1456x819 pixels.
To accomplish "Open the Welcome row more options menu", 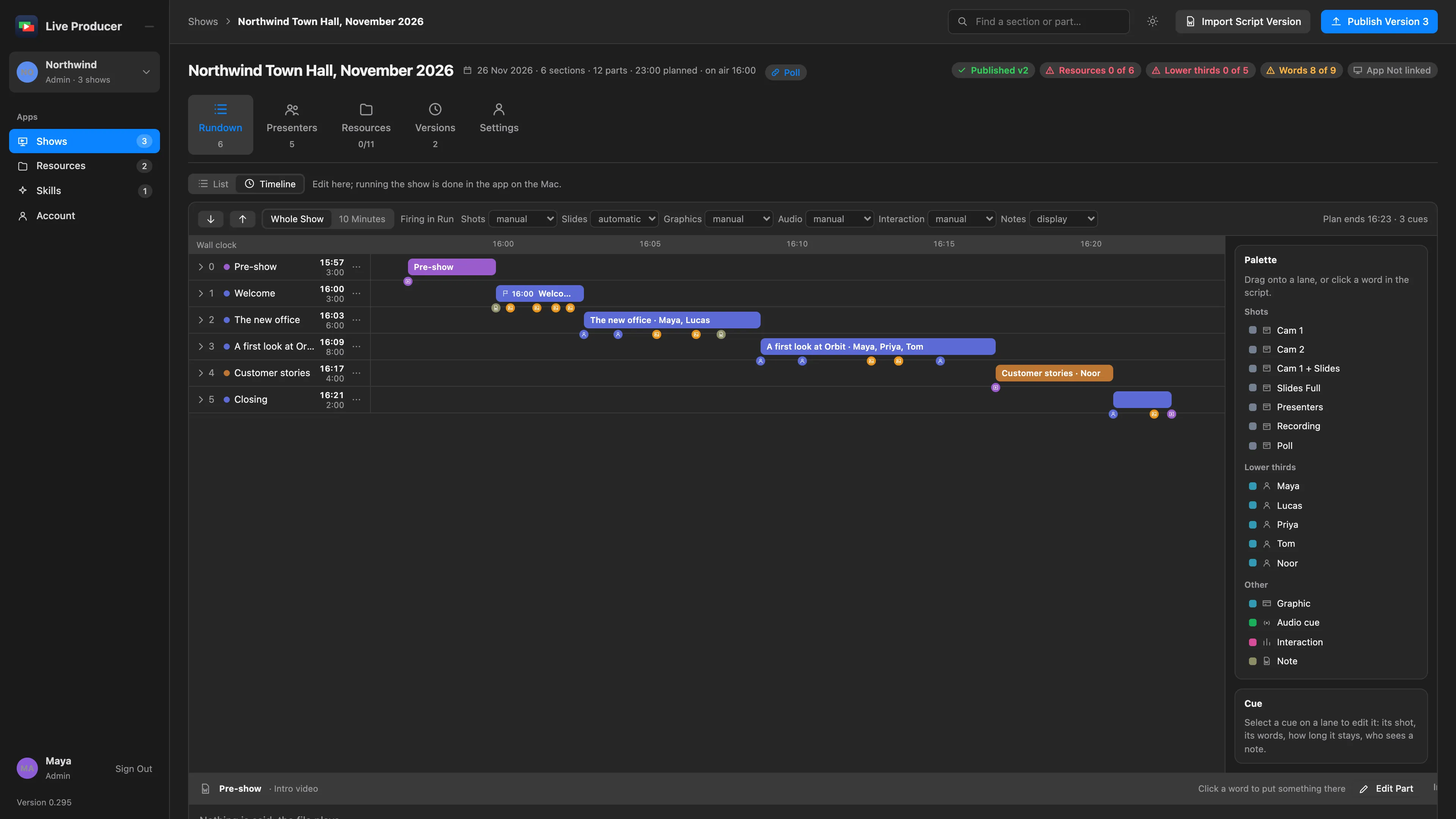I will pyautogui.click(x=357, y=293).
